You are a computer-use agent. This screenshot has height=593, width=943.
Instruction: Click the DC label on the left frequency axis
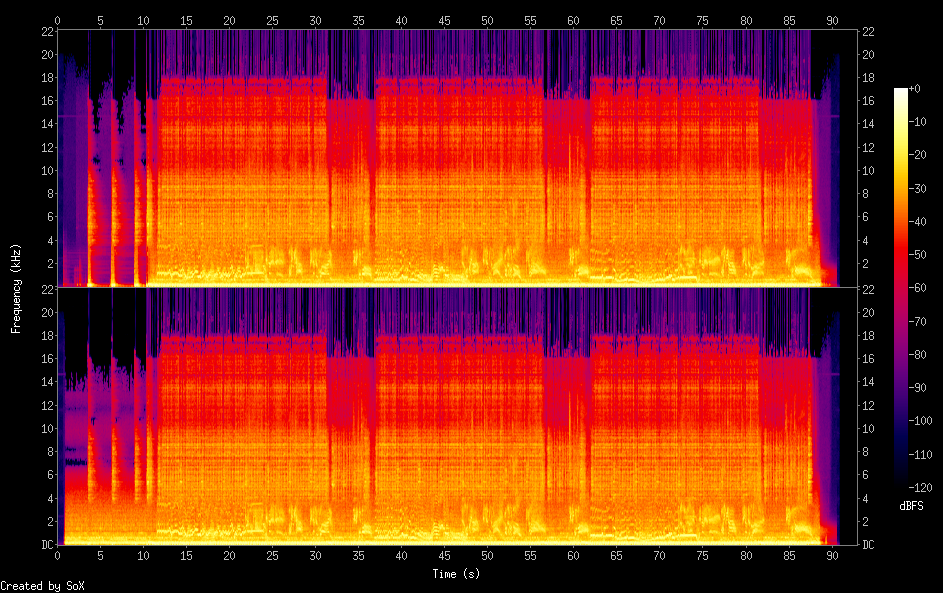pyautogui.click(x=45, y=545)
